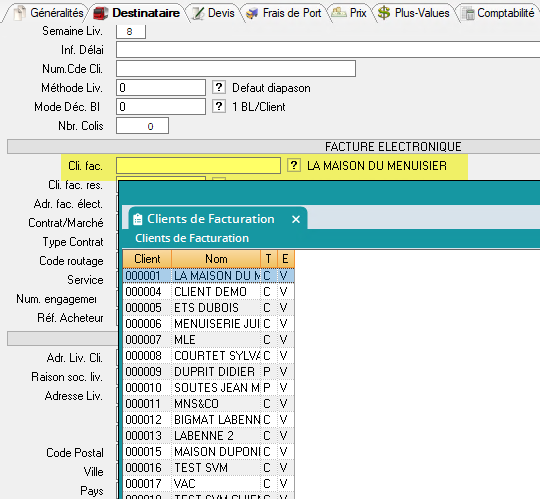The height and width of the screenshot is (499, 540).
Task: Click the help button beside Mode Déc. Bl
Action: (x=219, y=106)
